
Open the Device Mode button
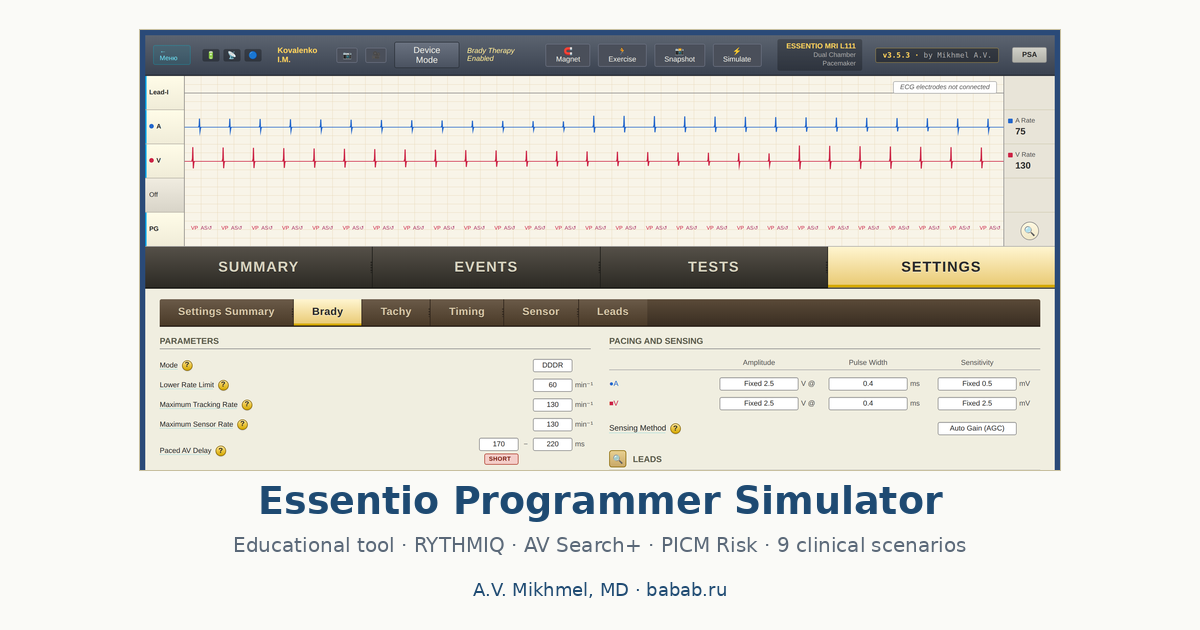pyautogui.click(x=427, y=55)
